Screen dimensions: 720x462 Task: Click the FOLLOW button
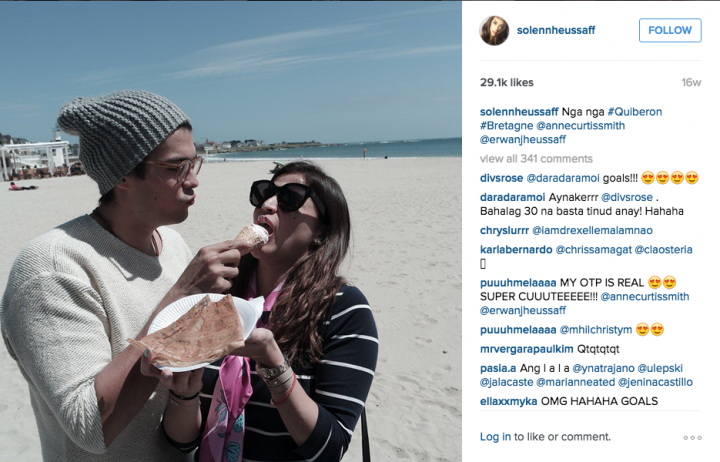tap(670, 30)
